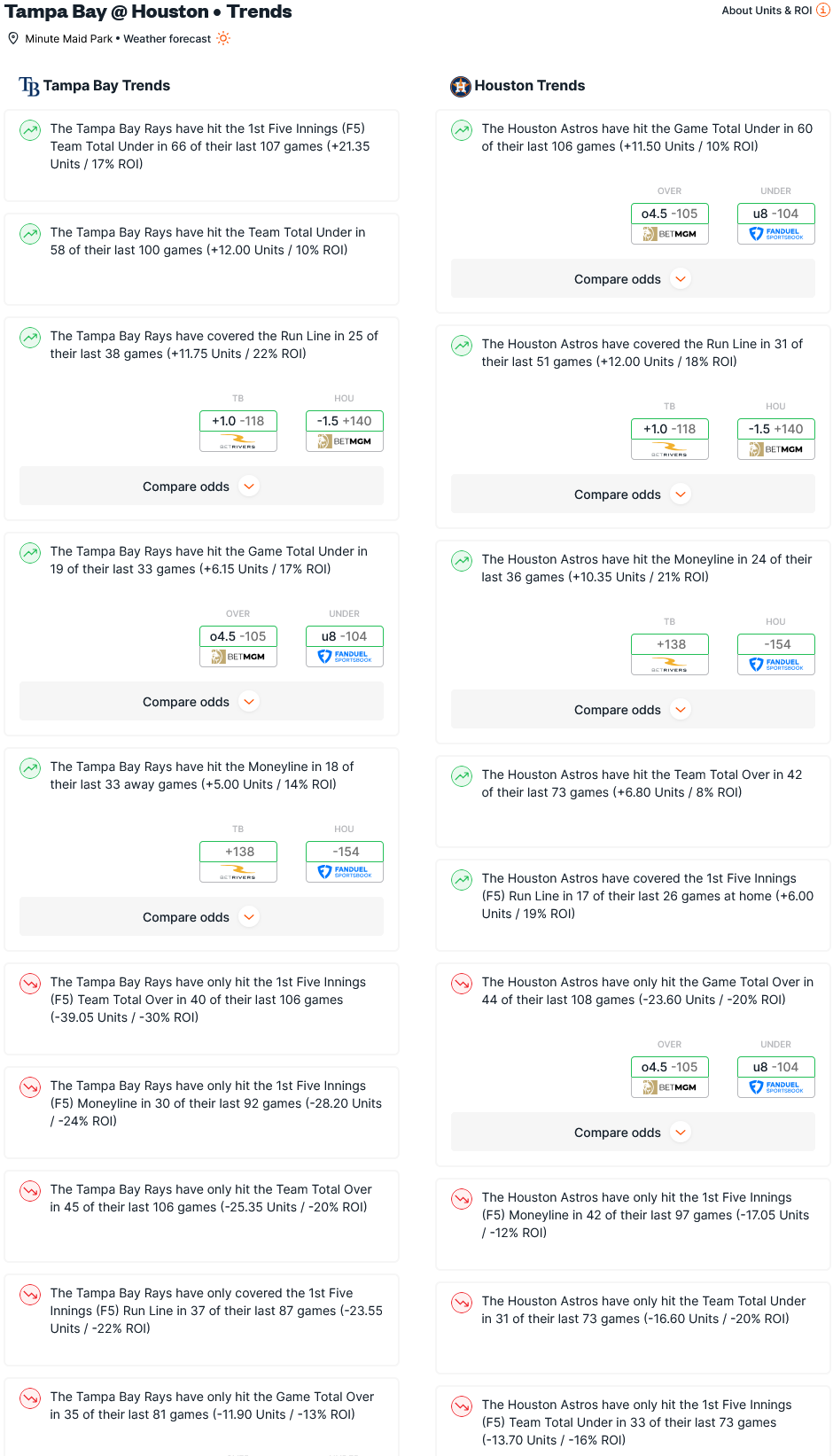Select TB +1.0 -118 BetRivers odds in Rays Run Line

click(x=238, y=431)
